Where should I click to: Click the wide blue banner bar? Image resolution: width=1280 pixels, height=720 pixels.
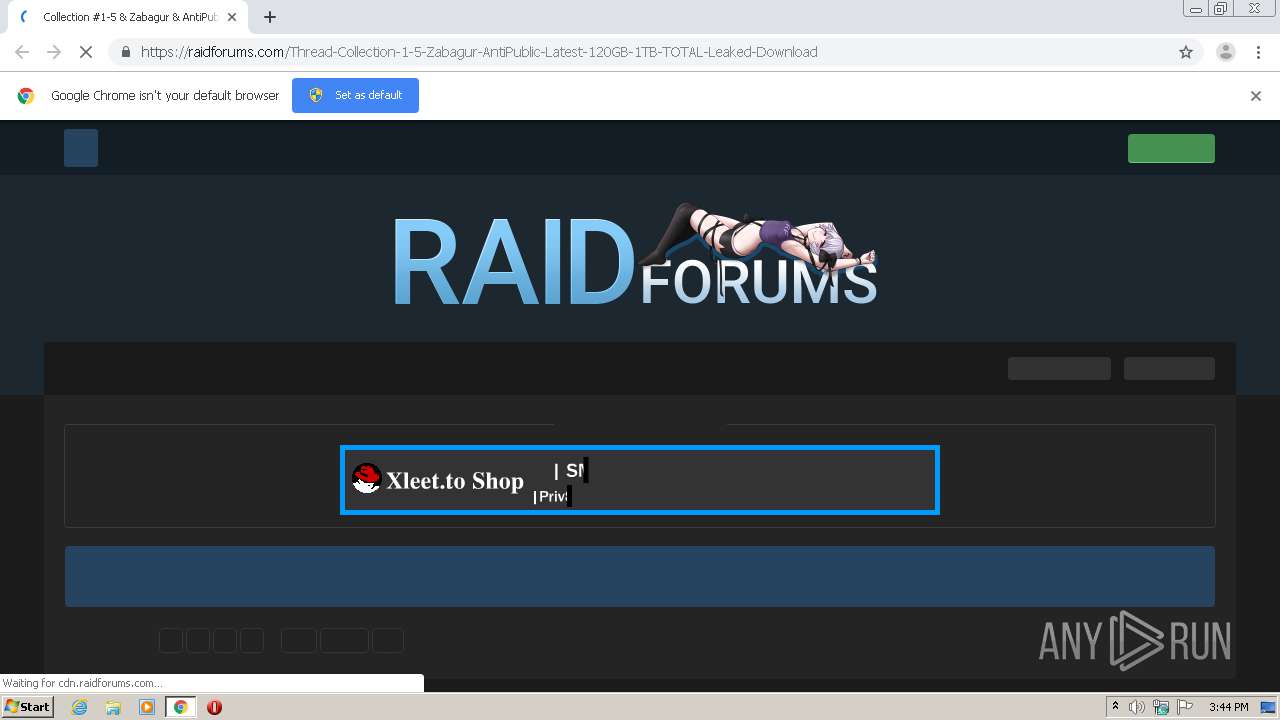pos(640,576)
